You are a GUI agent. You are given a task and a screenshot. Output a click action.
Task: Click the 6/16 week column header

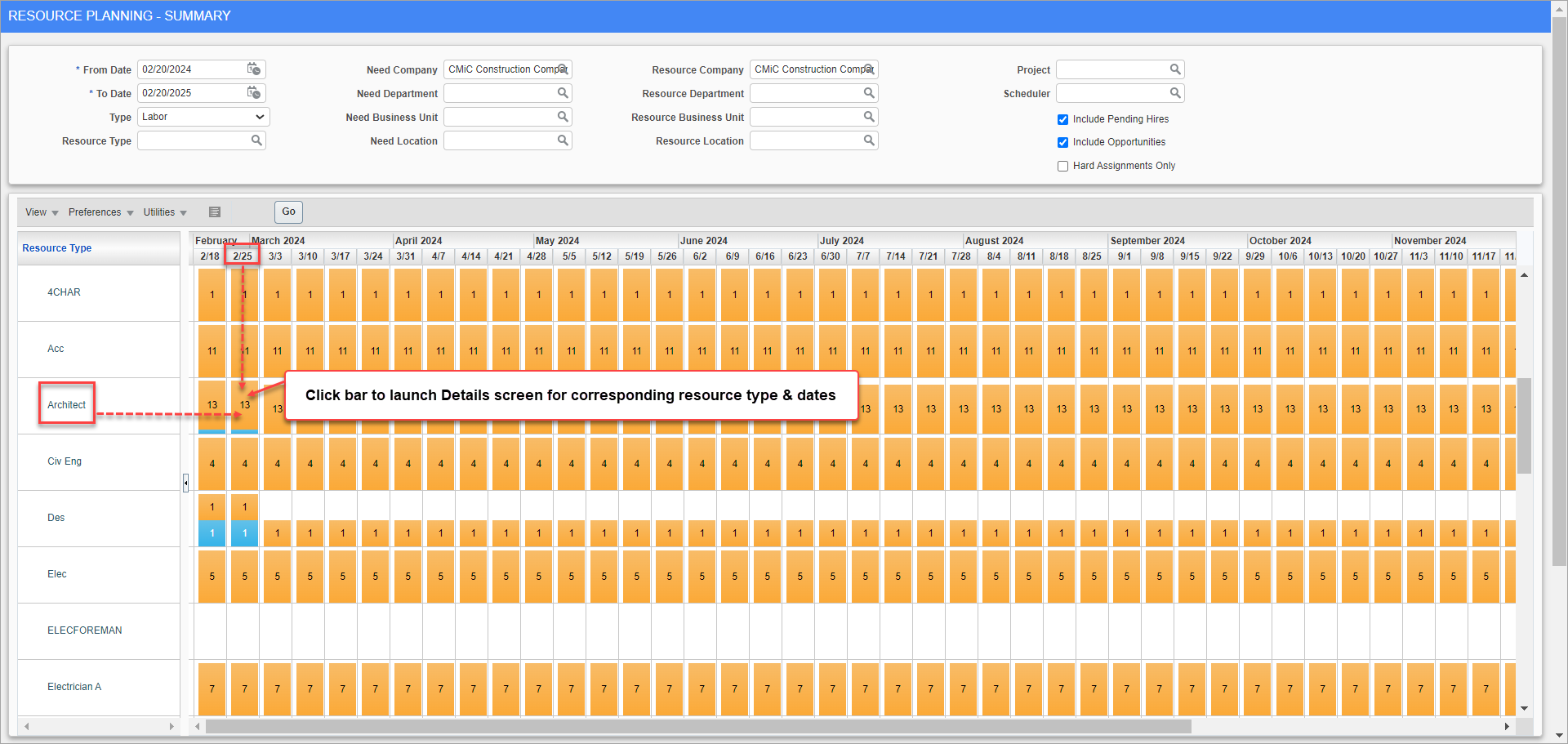tap(765, 256)
